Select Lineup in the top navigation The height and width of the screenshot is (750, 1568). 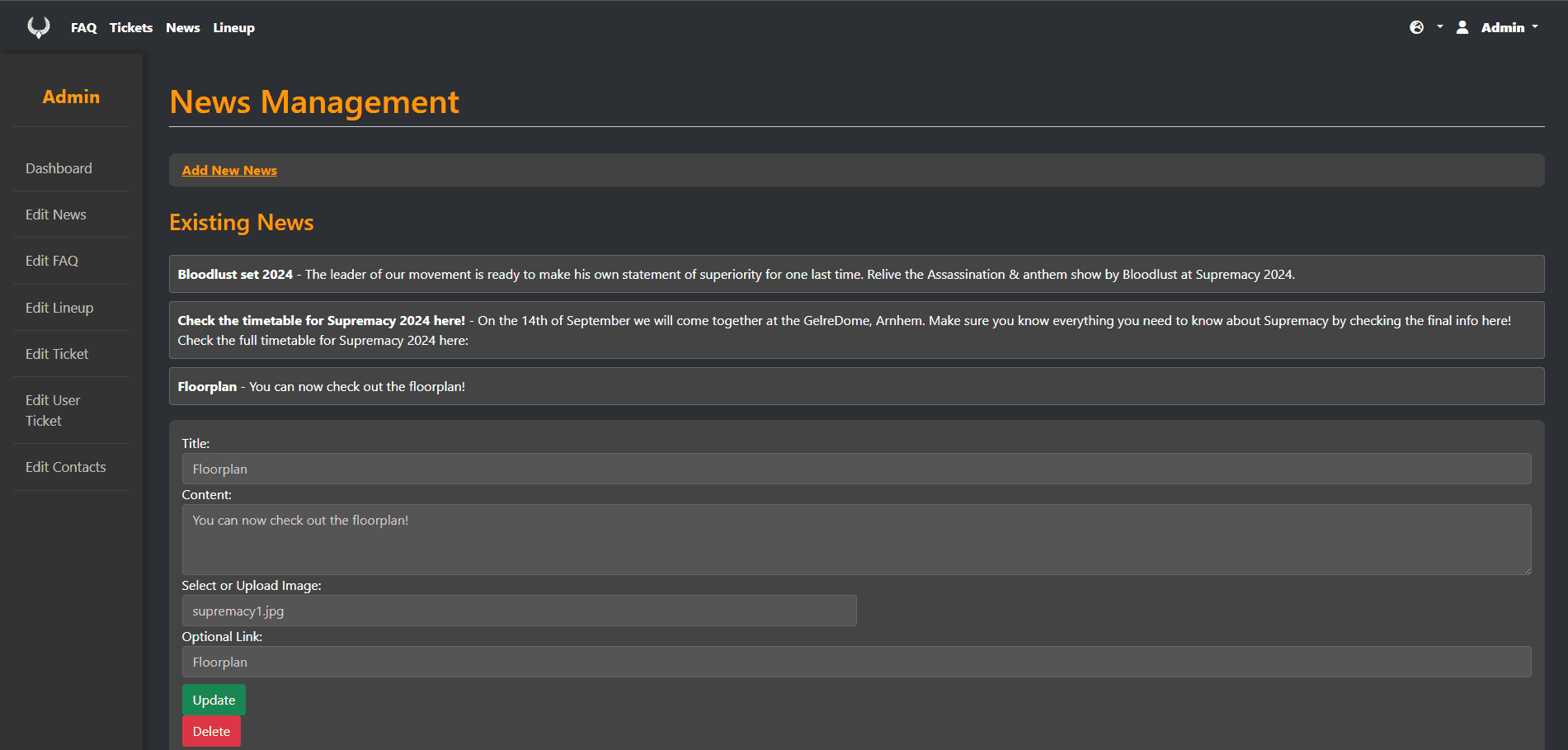233,28
